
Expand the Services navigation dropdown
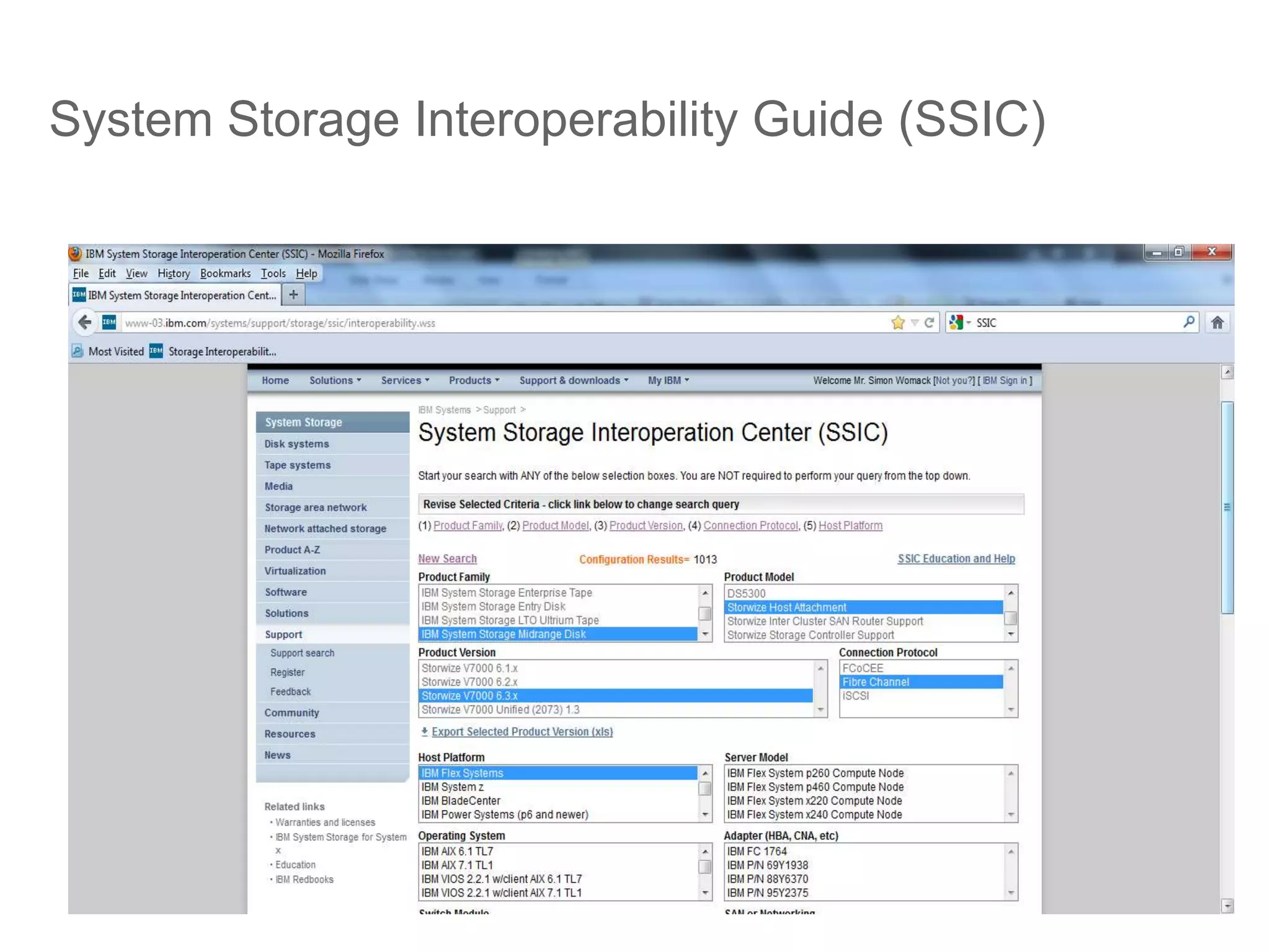[405, 381]
